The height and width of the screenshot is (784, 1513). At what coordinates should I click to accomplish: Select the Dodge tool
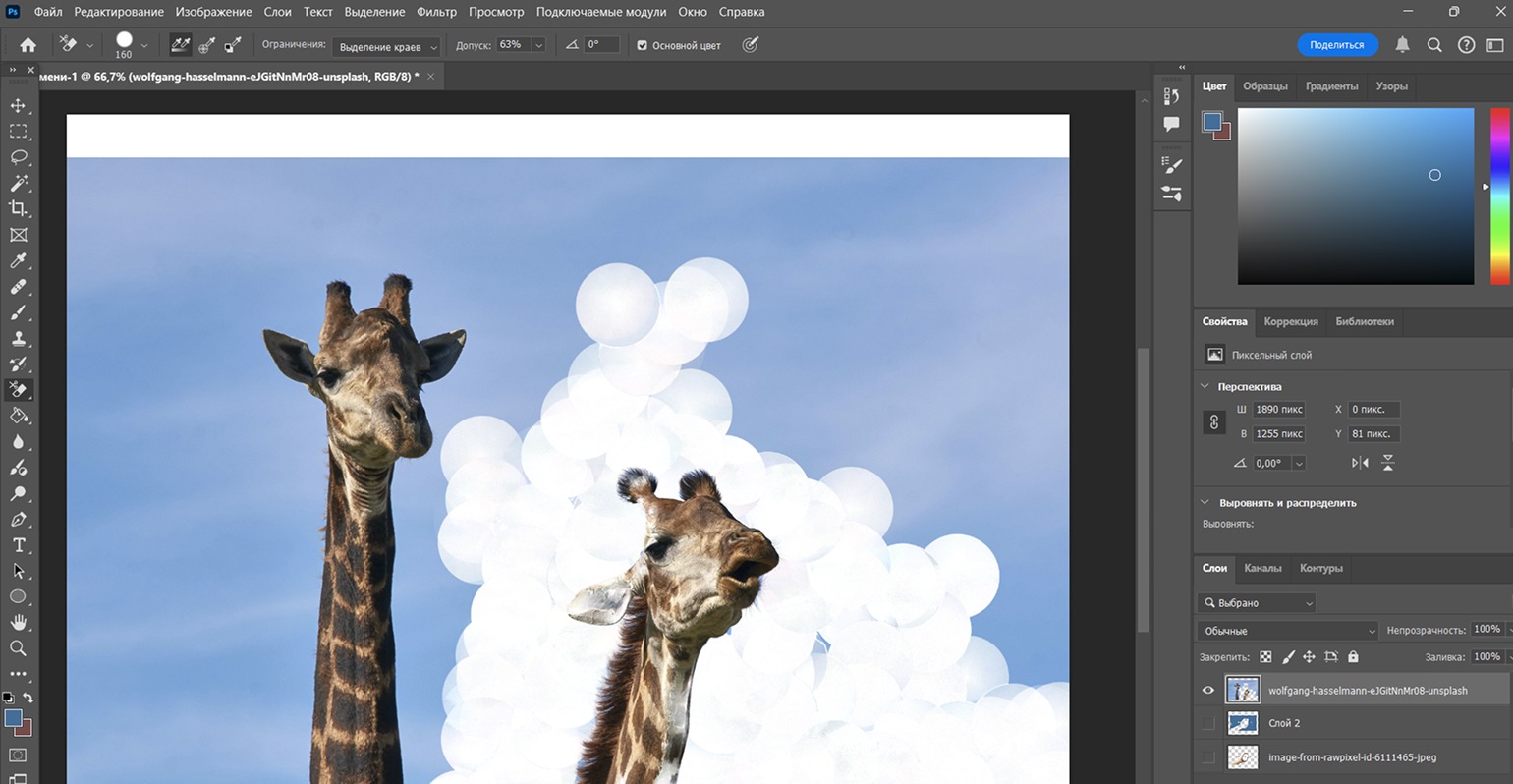click(x=18, y=493)
